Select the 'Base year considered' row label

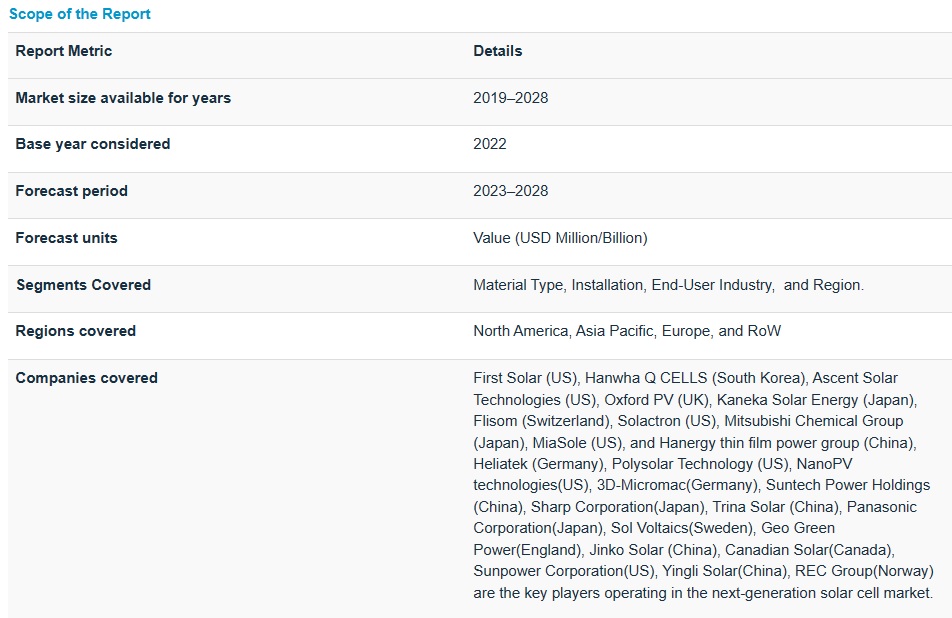tap(93, 144)
